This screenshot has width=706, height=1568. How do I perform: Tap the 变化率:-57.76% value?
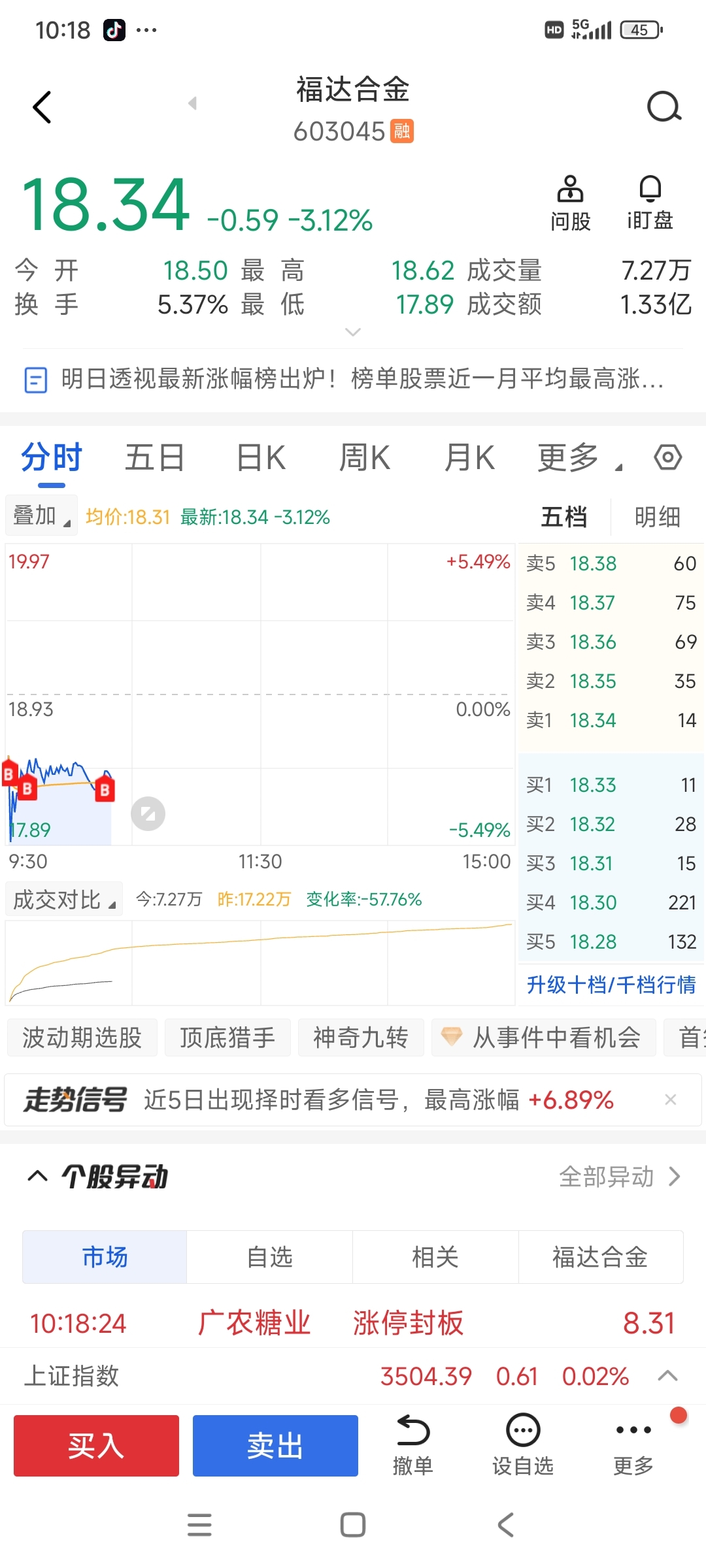coord(364,900)
